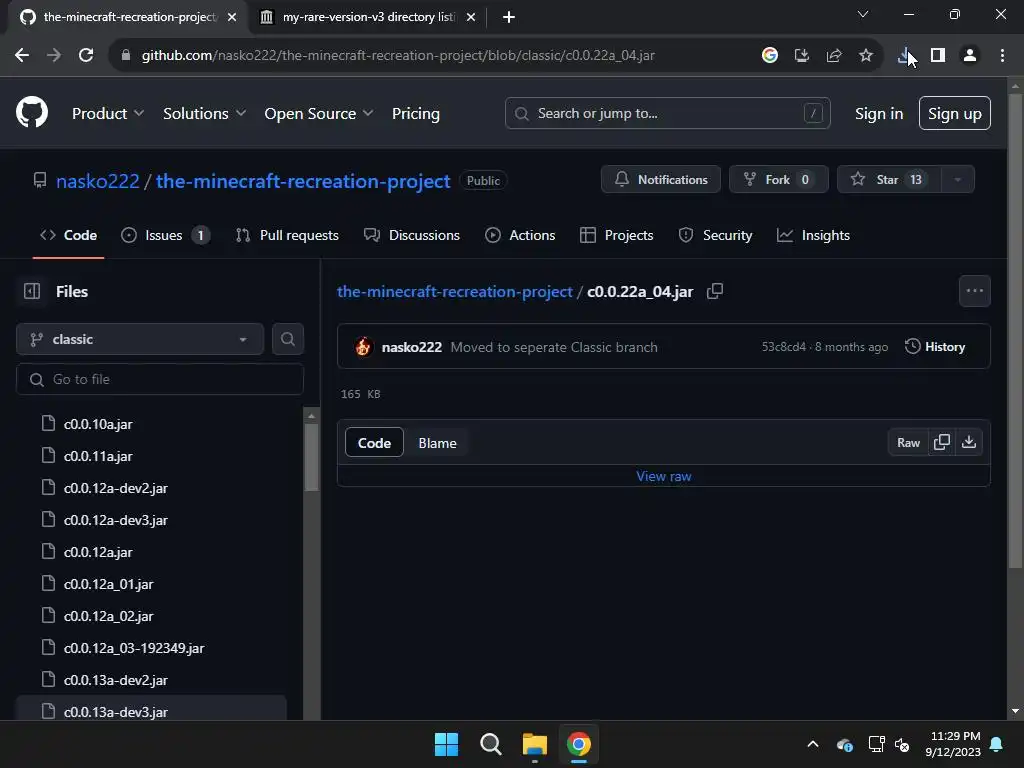This screenshot has width=1024, height=768.
Task: Switch to Blame view
Action: coord(438,443)
